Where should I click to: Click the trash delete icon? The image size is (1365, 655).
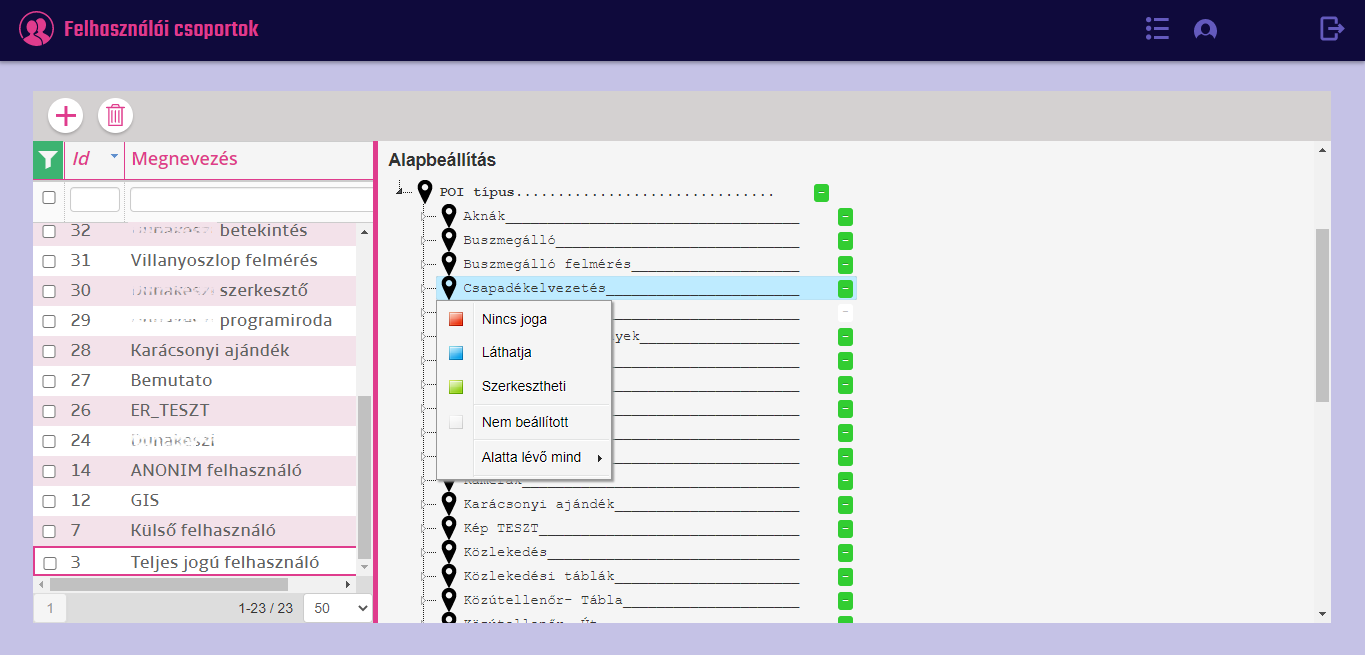click(x=115, y=116)
